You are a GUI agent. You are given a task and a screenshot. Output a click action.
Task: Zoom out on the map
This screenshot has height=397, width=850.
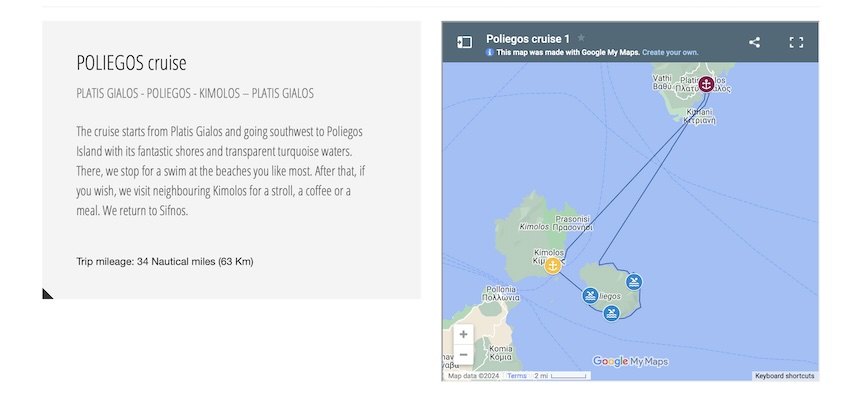point(463,355)
